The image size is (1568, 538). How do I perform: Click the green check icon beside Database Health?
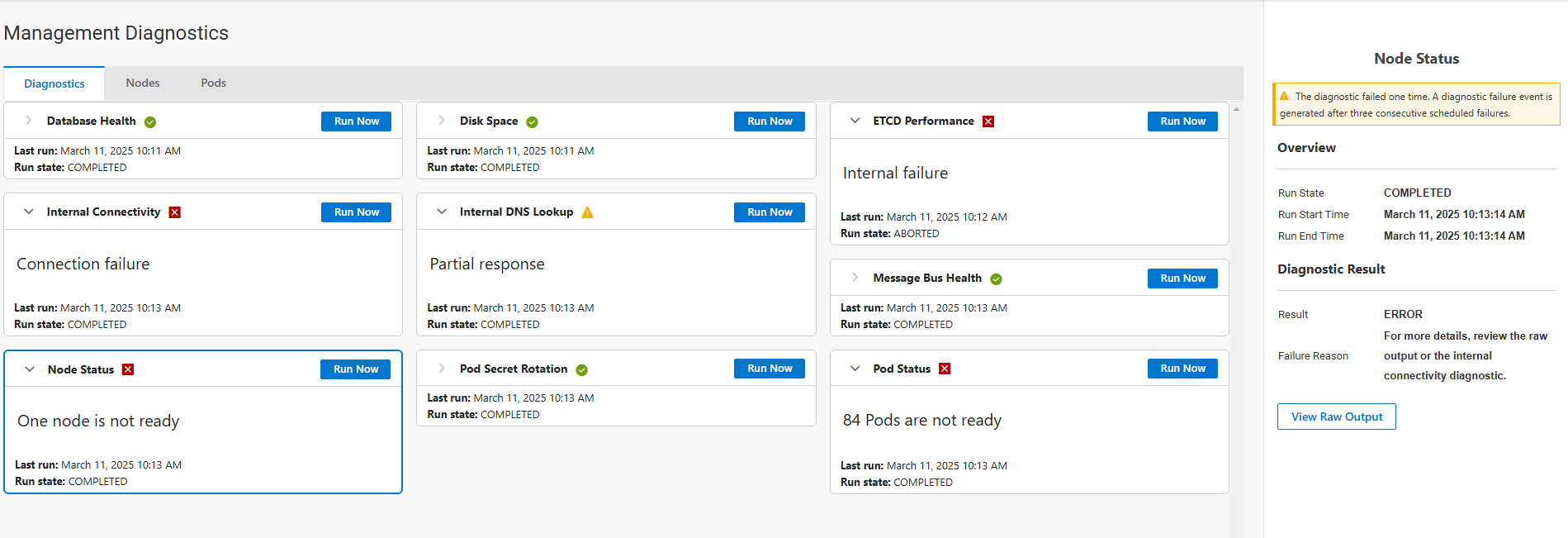click(150, 122)
